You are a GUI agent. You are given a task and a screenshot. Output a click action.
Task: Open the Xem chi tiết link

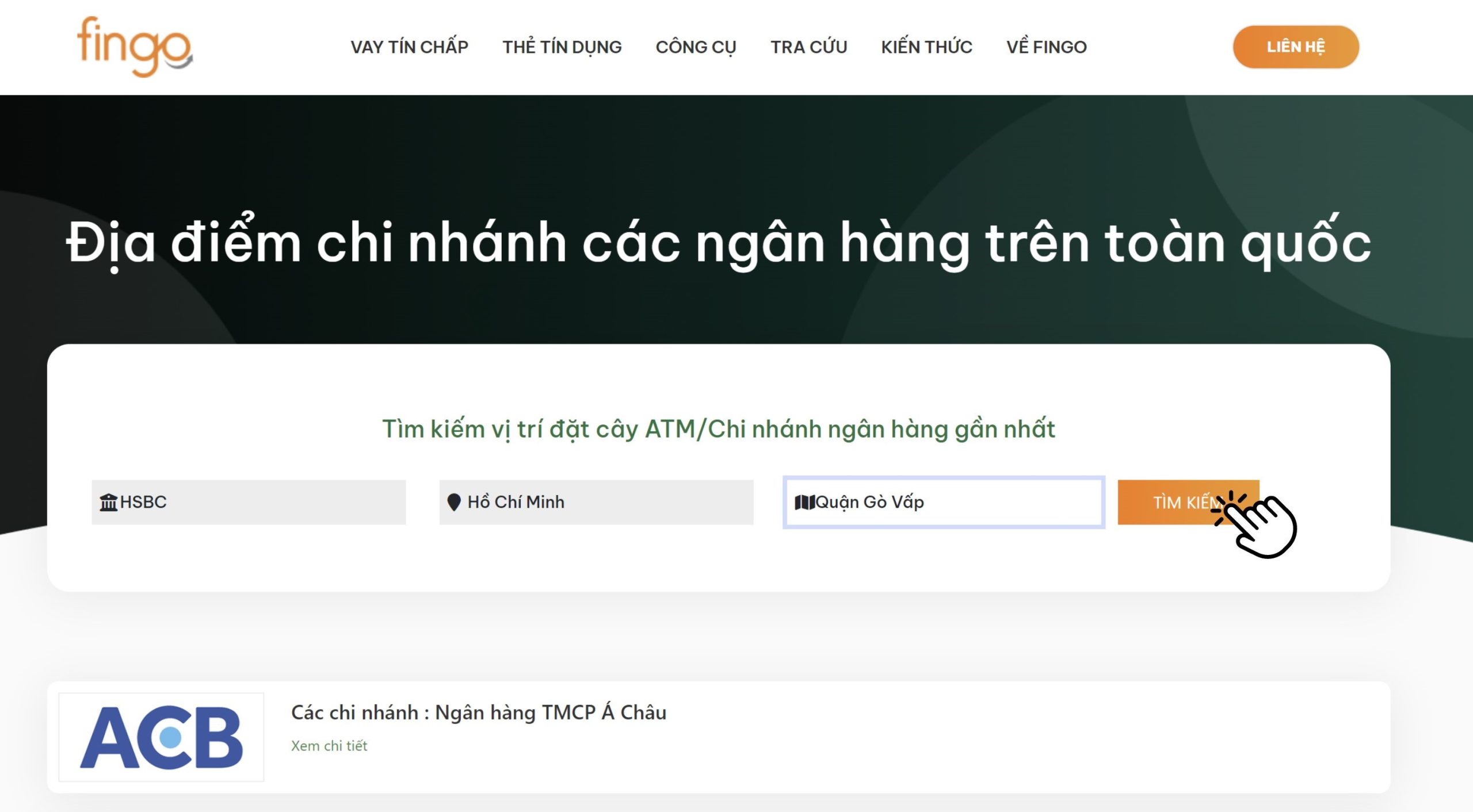[x=329, y=746]
